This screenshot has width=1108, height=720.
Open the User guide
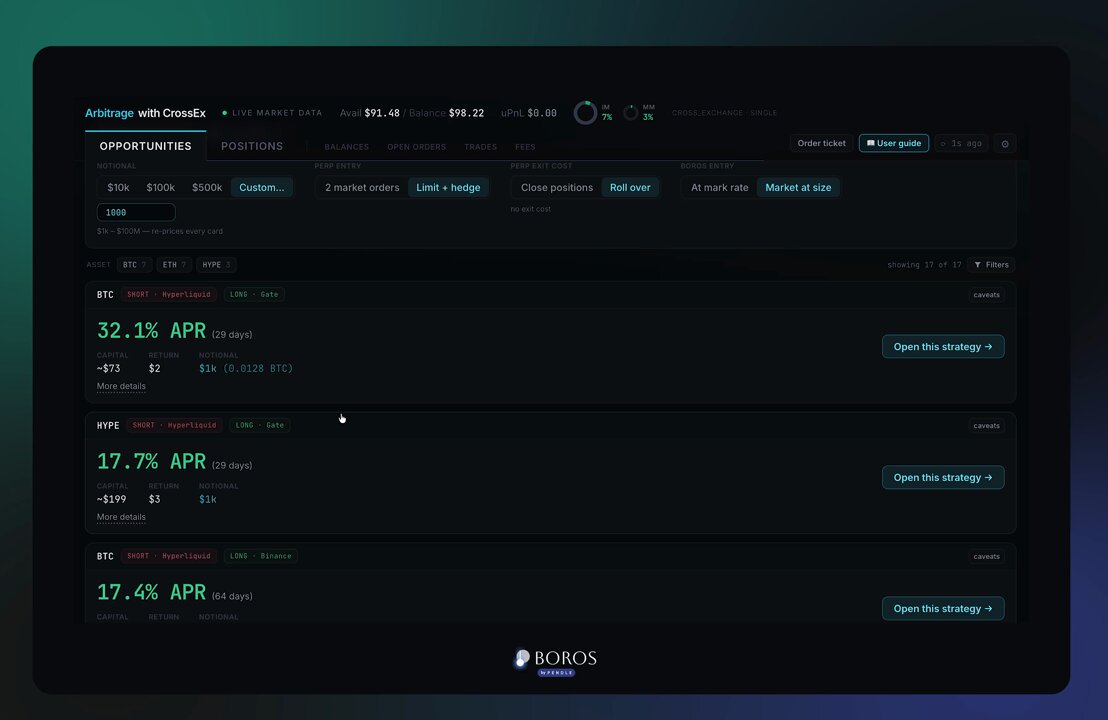(894, 143)
